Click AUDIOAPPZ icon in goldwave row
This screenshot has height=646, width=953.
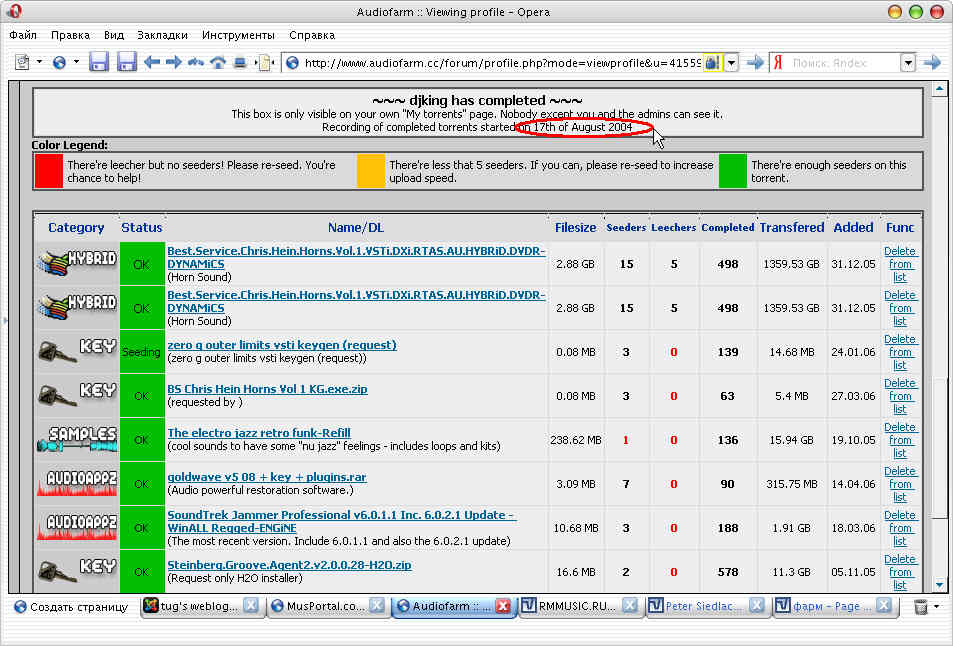(x=77, y=484)
